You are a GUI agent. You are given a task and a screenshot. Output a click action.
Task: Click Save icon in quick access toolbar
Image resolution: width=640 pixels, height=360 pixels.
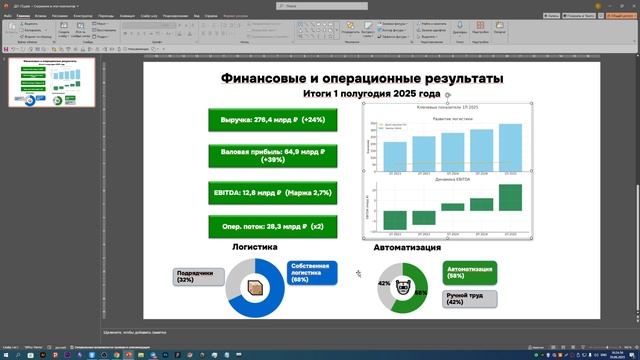(x=6, y=49)
